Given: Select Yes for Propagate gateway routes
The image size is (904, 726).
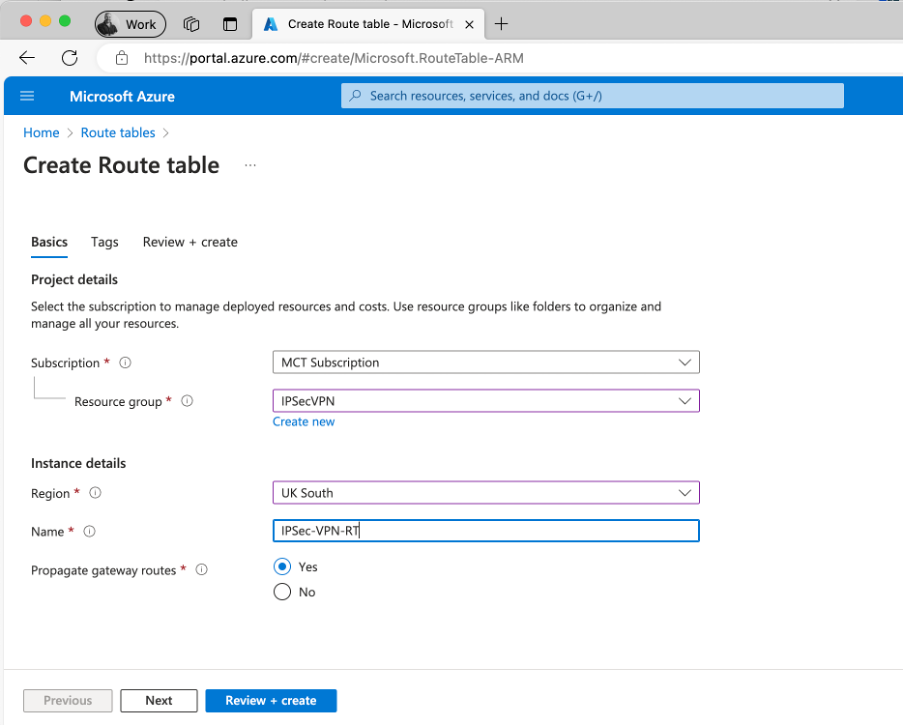Looking at the screenshot, I should pos(283,567).
